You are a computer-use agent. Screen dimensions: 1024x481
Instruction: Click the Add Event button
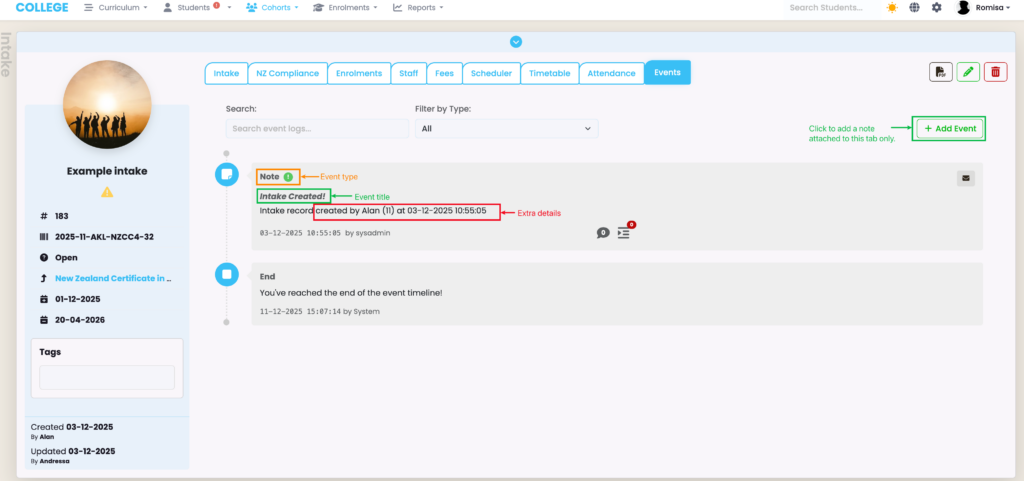950,129
